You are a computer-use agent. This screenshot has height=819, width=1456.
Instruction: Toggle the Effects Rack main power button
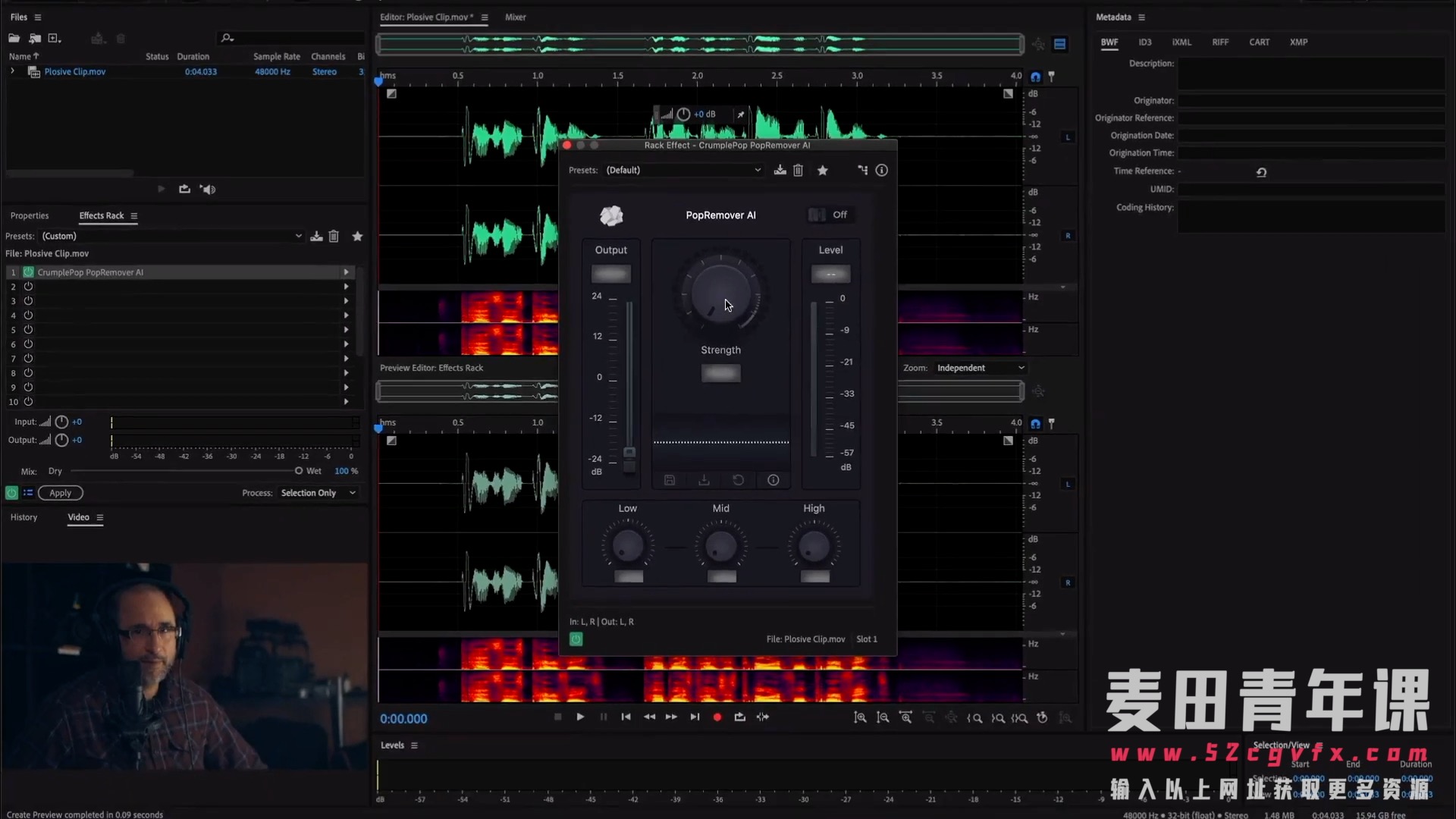click(11, 493)
